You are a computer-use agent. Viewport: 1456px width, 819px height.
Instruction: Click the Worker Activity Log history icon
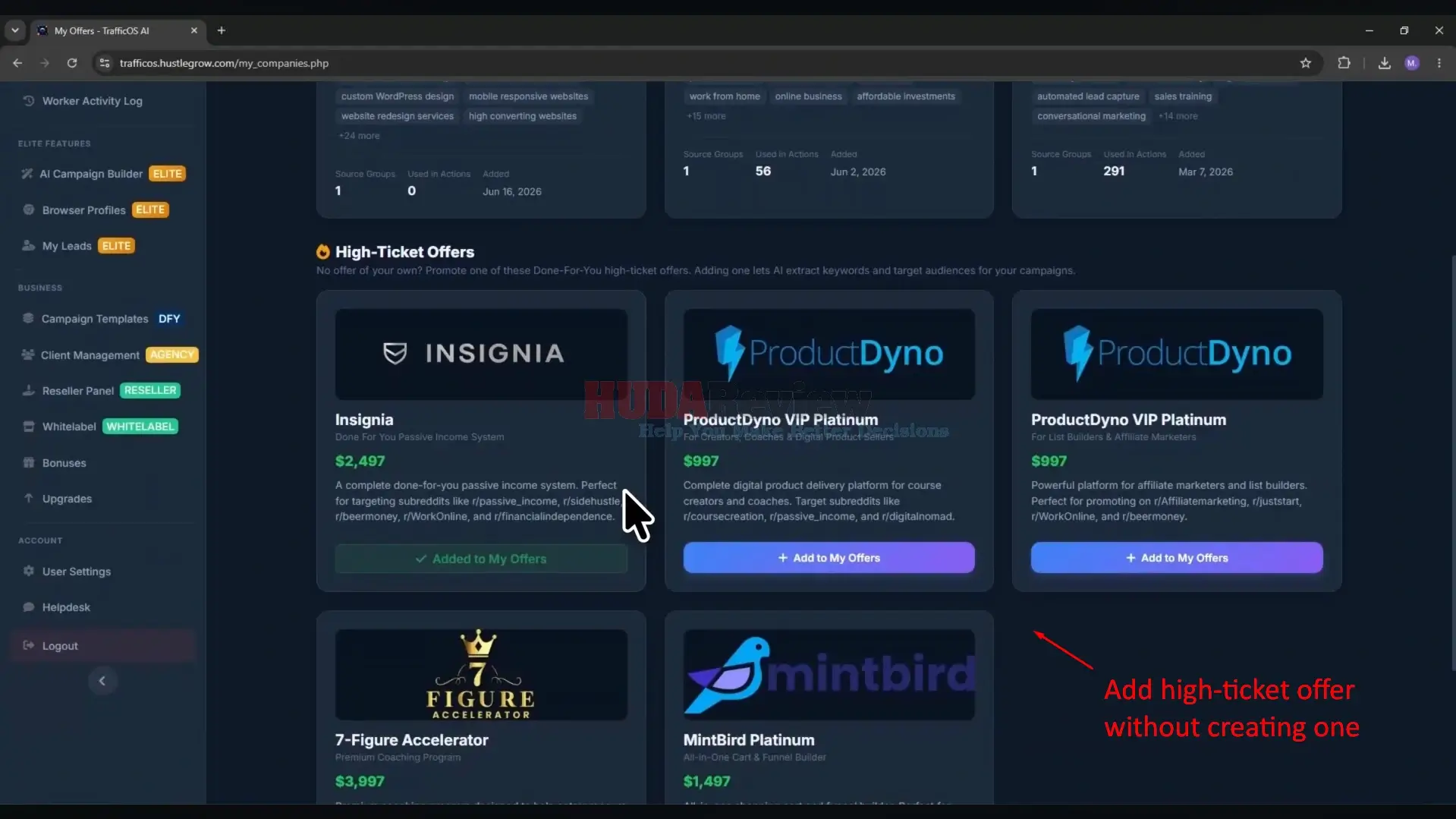coord(29,101)
